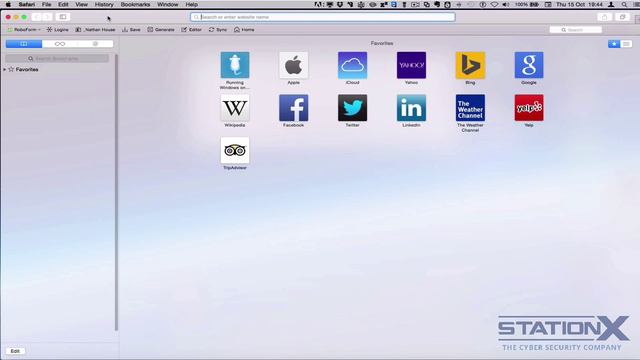Open the Yelp favorite tile

click(x=529, y=108)
